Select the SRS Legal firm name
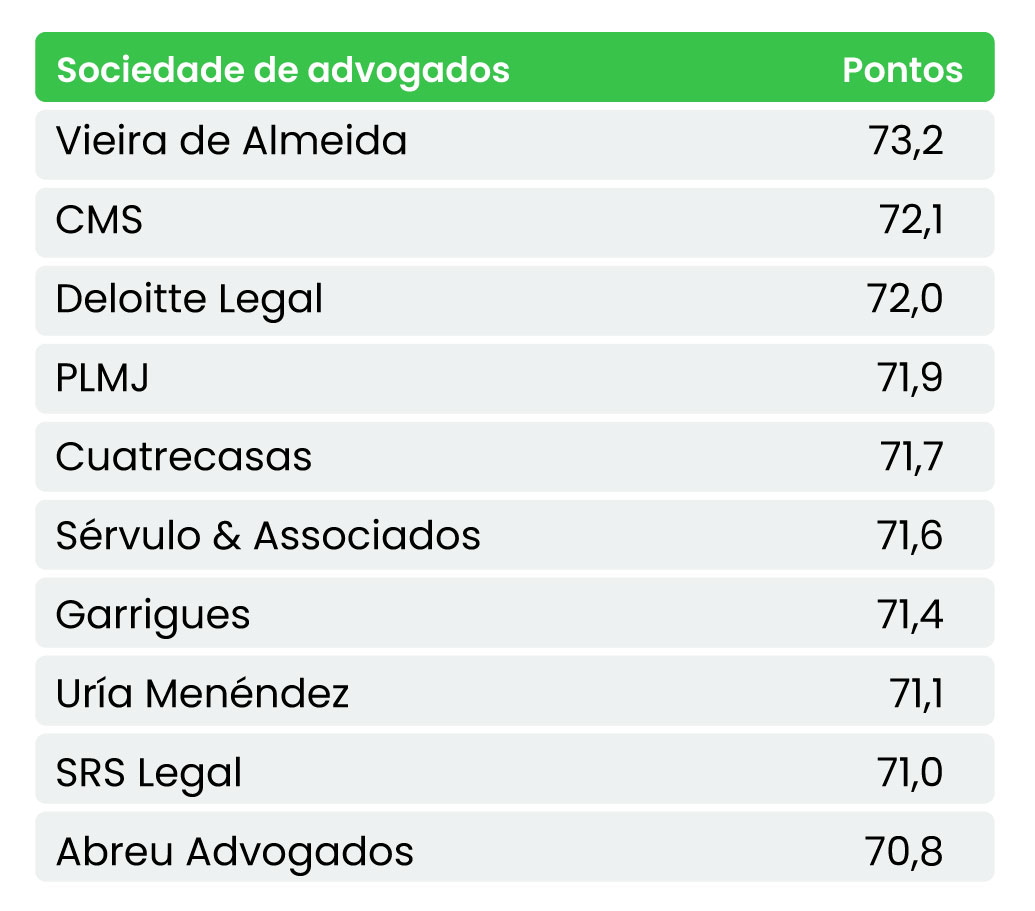The image size is (1035, 911). pyautogui.click(x=149, y=772)
